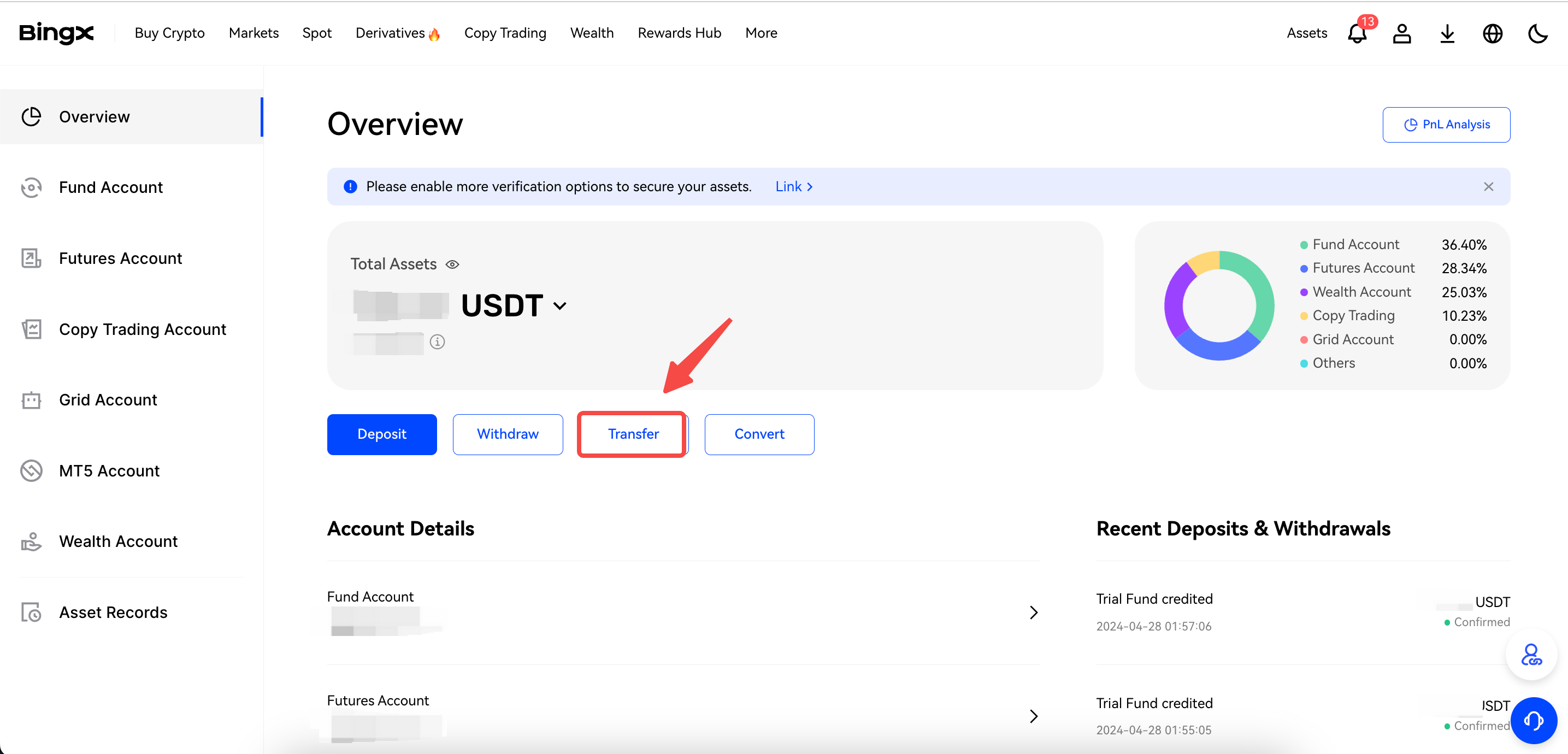
Task: Click the blue Futures Account legend dot
Action: (x=1304, y=269)
